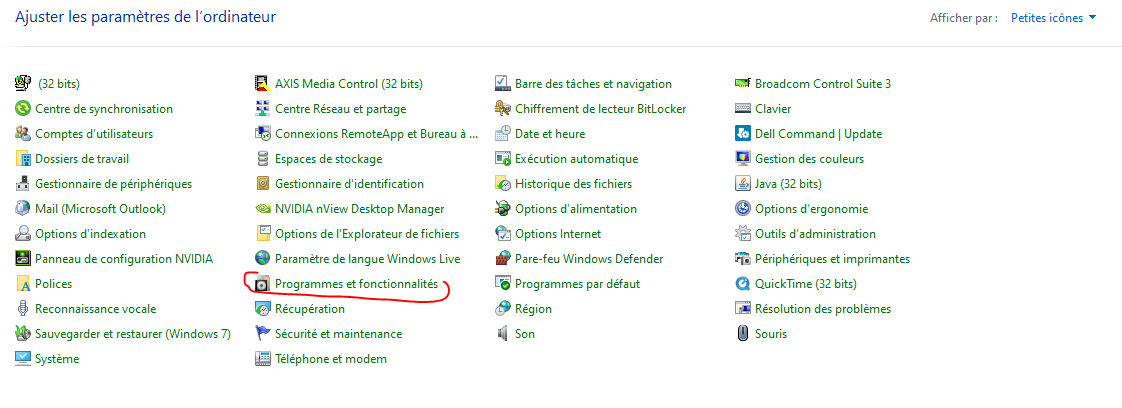Open the Dell Command Update icon
Viewport: 1122px width, 408px height.
tap(742, 134)
